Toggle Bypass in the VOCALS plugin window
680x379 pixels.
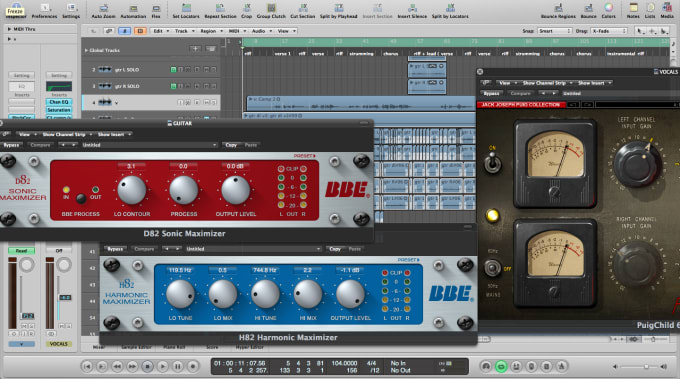pyautogui.click(x=491, y=93)
